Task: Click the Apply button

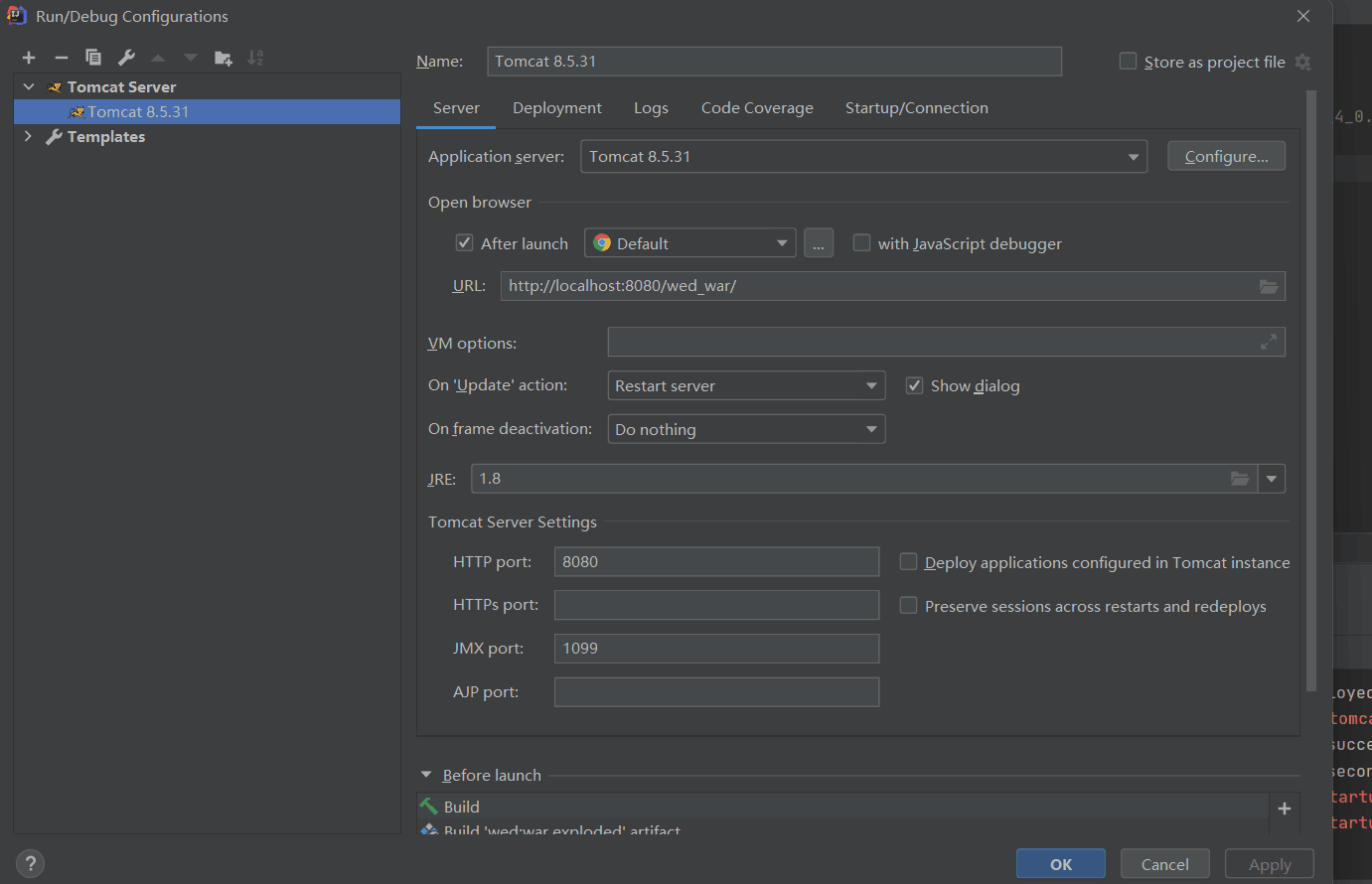Action: (1270, 864)
